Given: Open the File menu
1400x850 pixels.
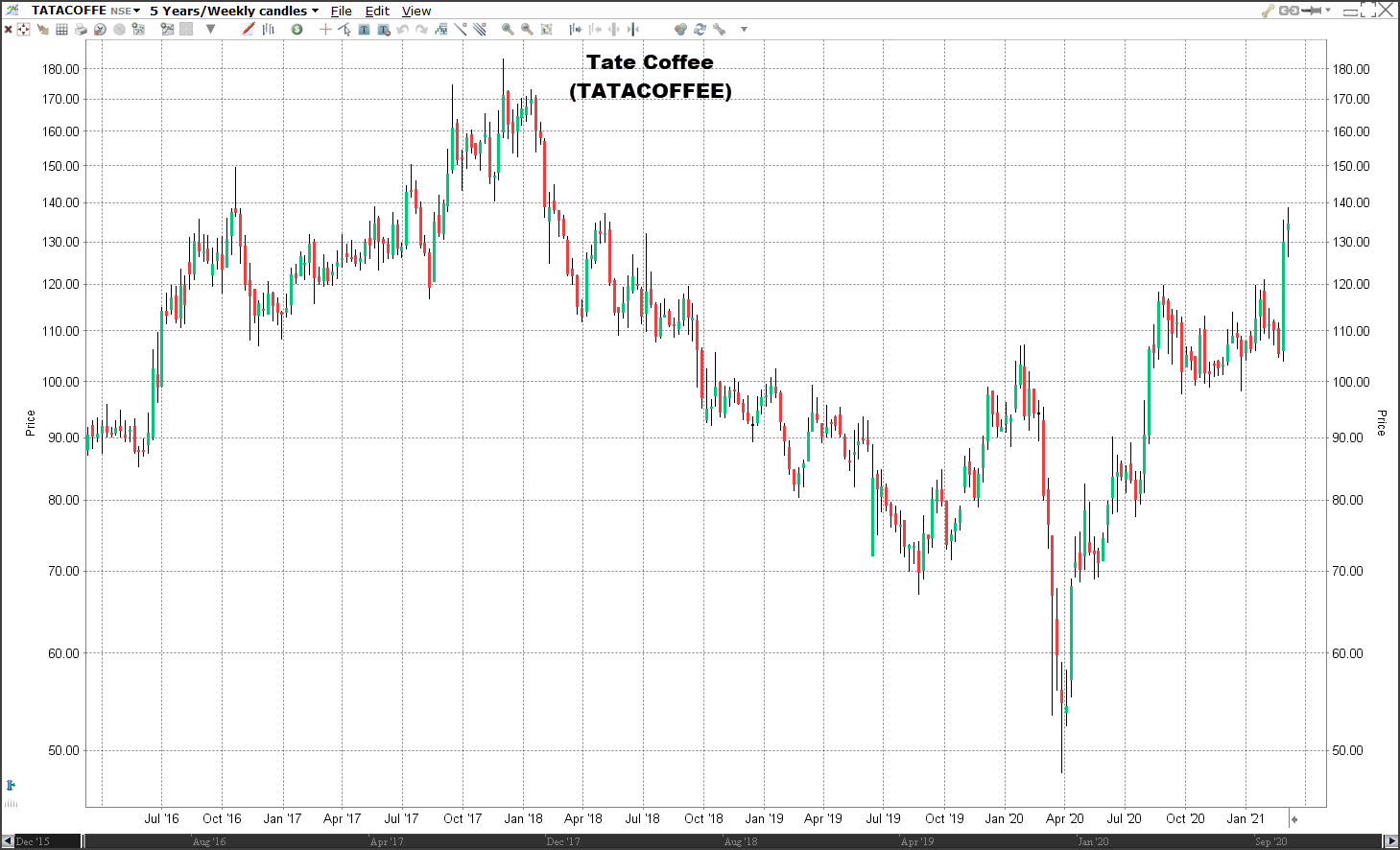Looking at the screenshot, I should pyautogui.click(x=341, y=11).
